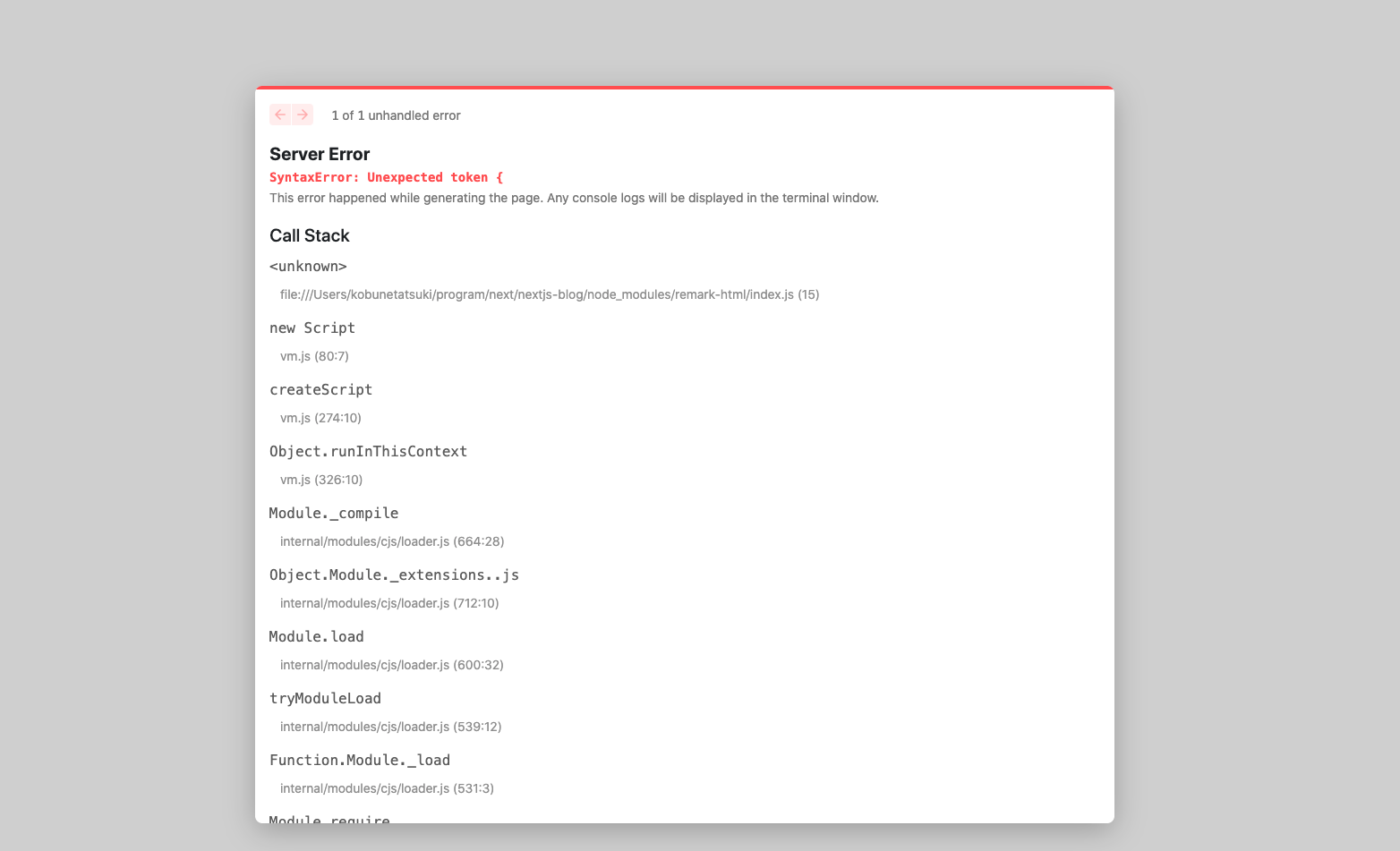Open the vm.js (80:7) location
Image resolution: width=1400 pixels, height=851 pixels.
314,356
